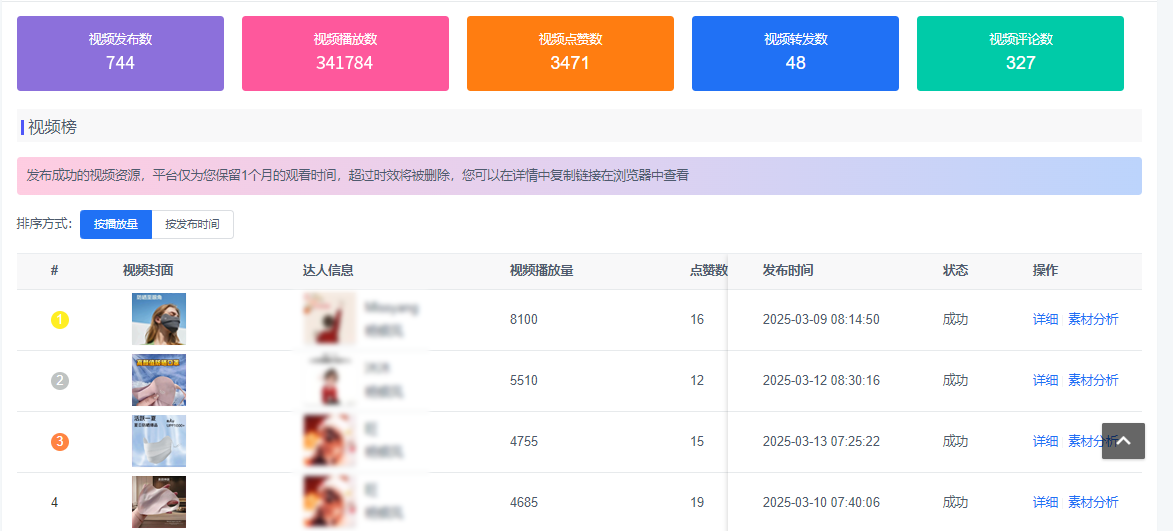Image resolution: width=1173 pixels, height=531 pixels.
Task: Click the purple 视频发布数 stat card
Action: point(120,53)
